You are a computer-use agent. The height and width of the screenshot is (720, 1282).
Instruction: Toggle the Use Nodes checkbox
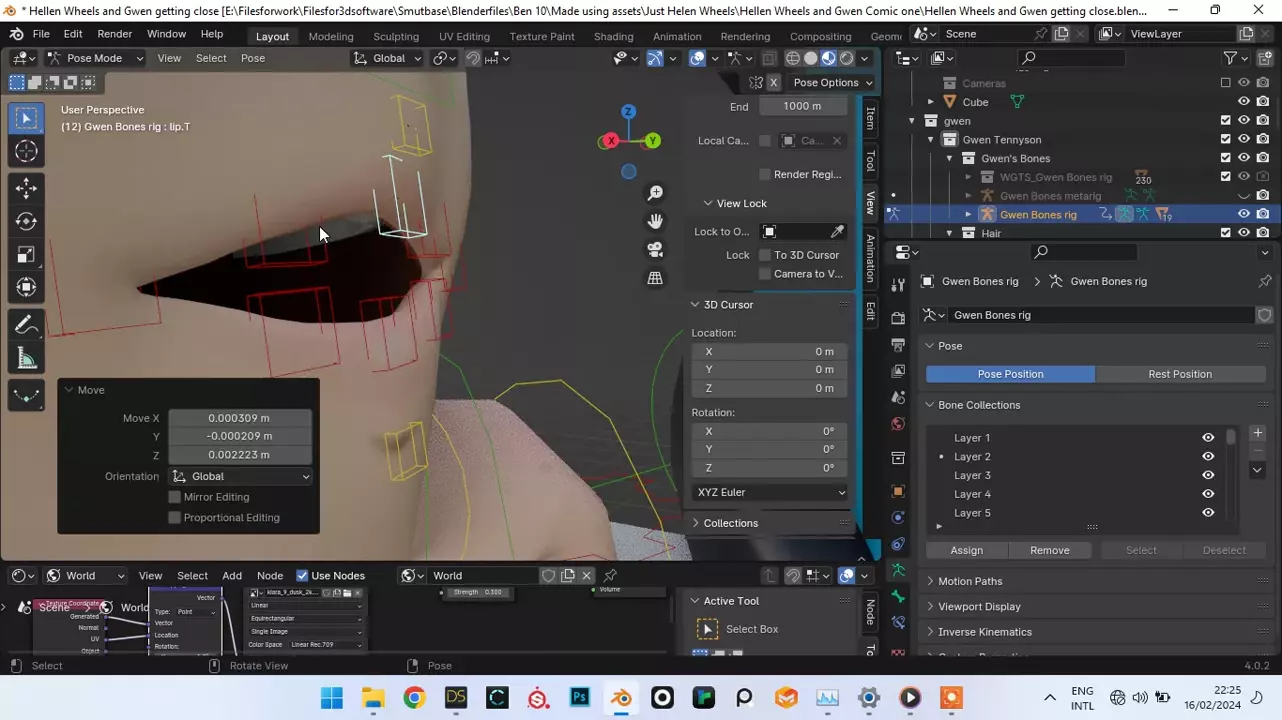coord(302,576)
